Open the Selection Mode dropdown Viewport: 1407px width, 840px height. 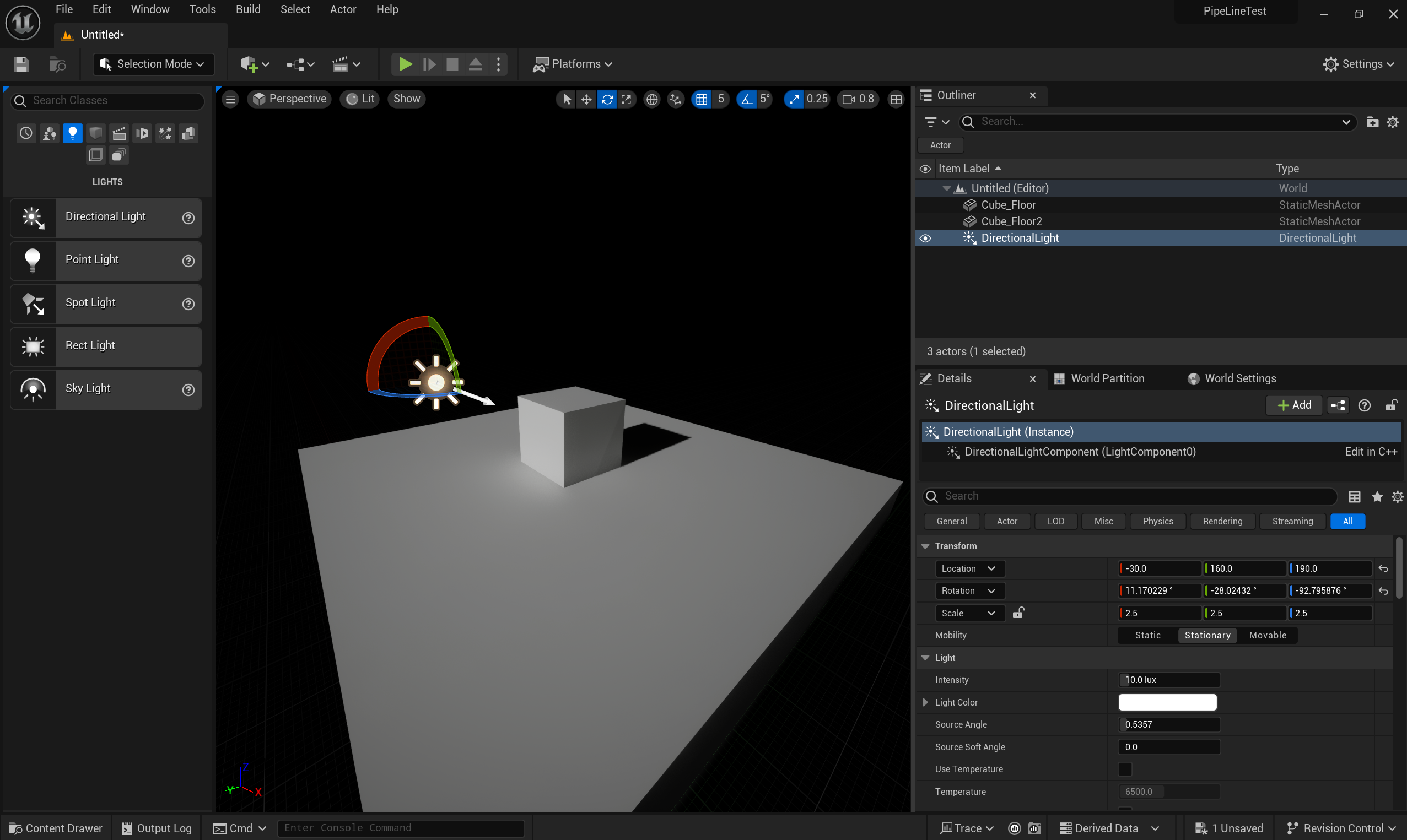[153, 64]
